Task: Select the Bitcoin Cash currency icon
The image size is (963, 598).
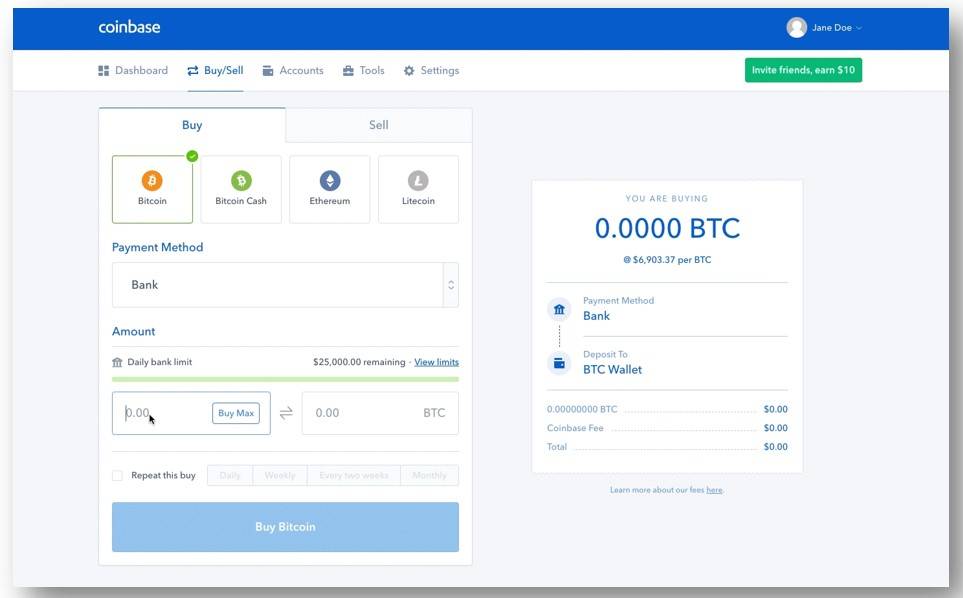Action: click(240, 181)
